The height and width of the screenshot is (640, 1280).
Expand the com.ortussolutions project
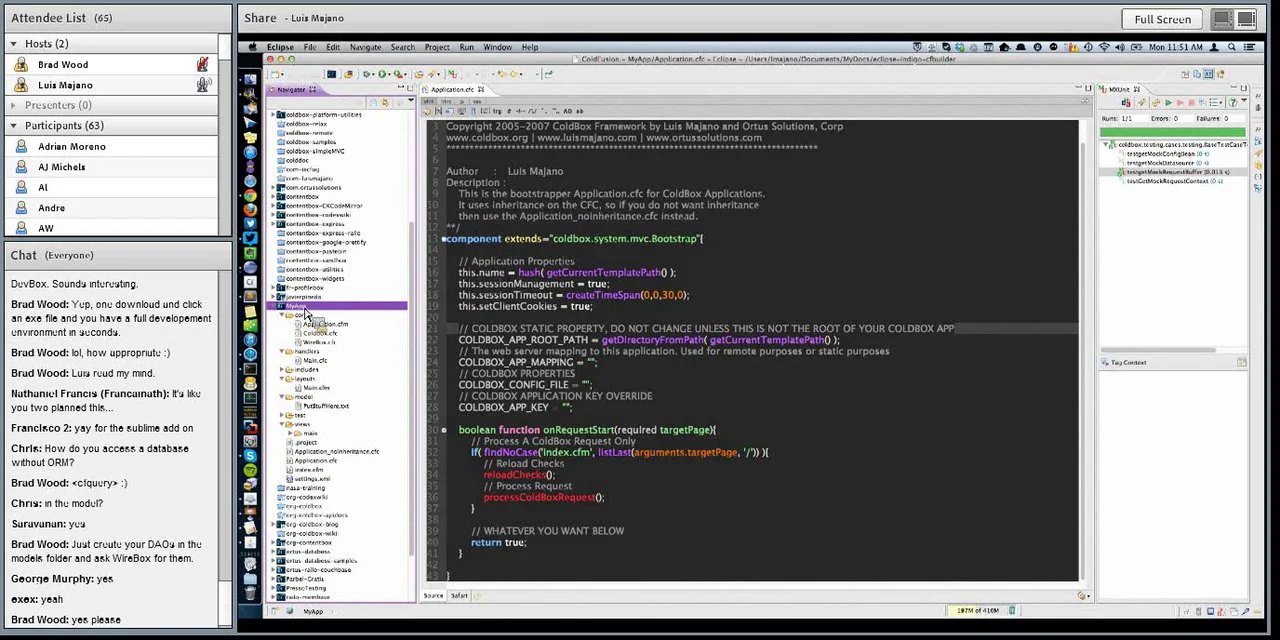click(274, 188)
